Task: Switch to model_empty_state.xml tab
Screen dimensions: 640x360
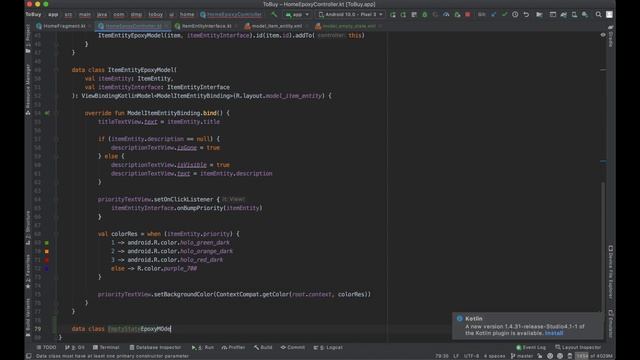Action: pyautogui.click(x=348, y=26)
